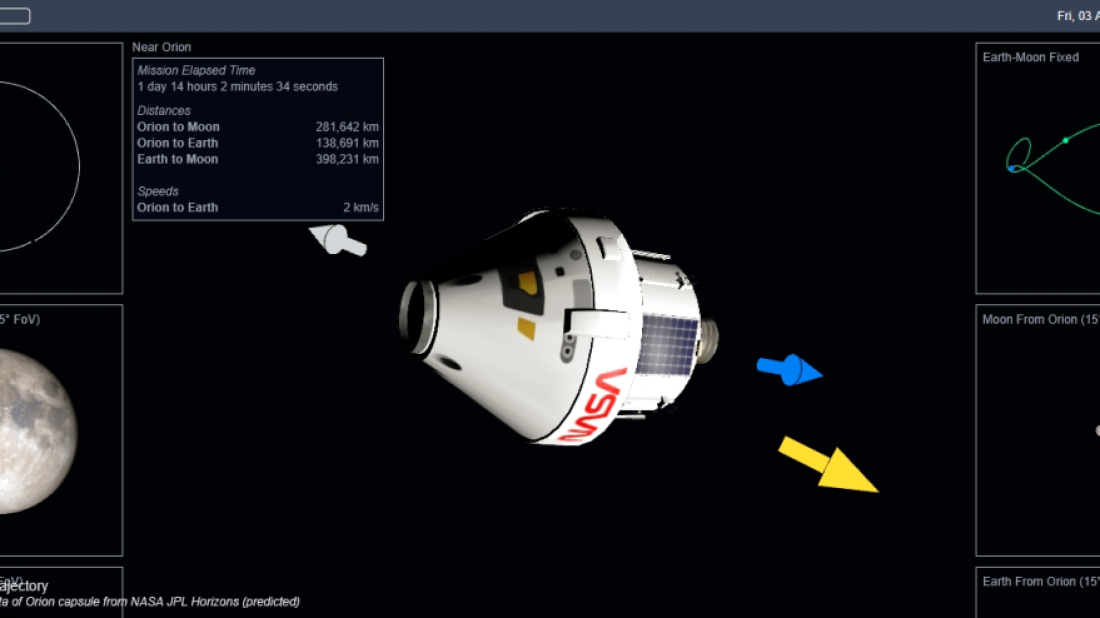Open the Moon From Orion view panel
This screenshot has width=1100, height=618.
(x=1038, y=430)
